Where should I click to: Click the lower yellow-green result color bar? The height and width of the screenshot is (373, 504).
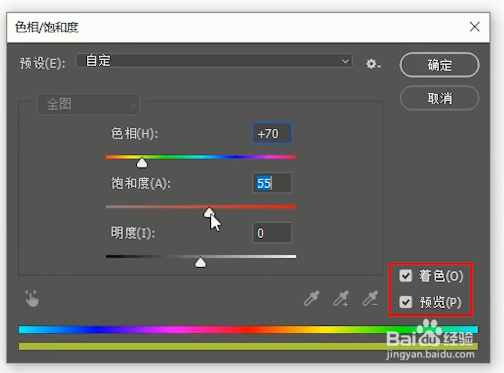[248, 346]
